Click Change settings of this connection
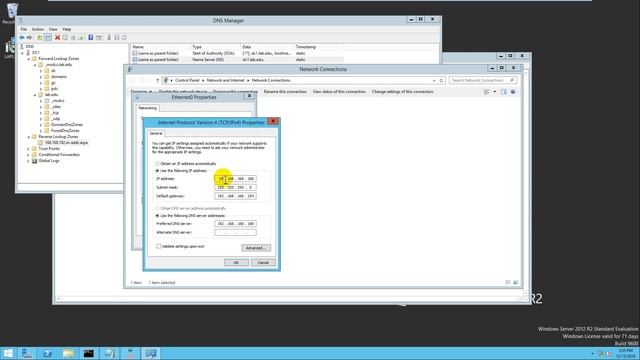 coord(402,92)
